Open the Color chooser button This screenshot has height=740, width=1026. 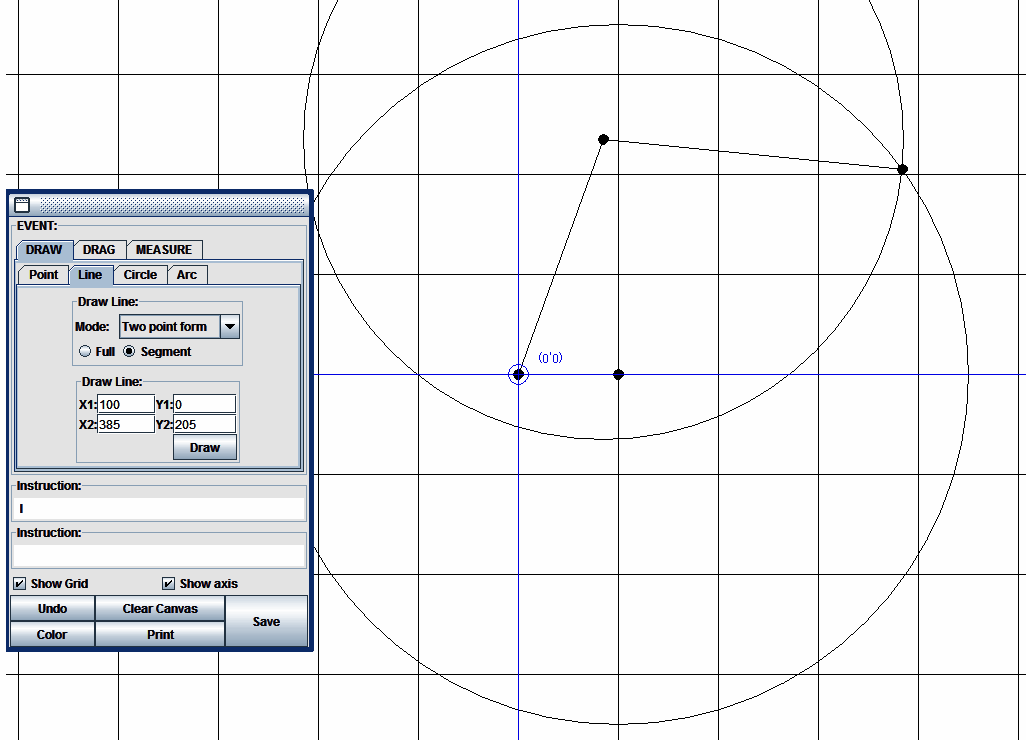click(52, 634)
